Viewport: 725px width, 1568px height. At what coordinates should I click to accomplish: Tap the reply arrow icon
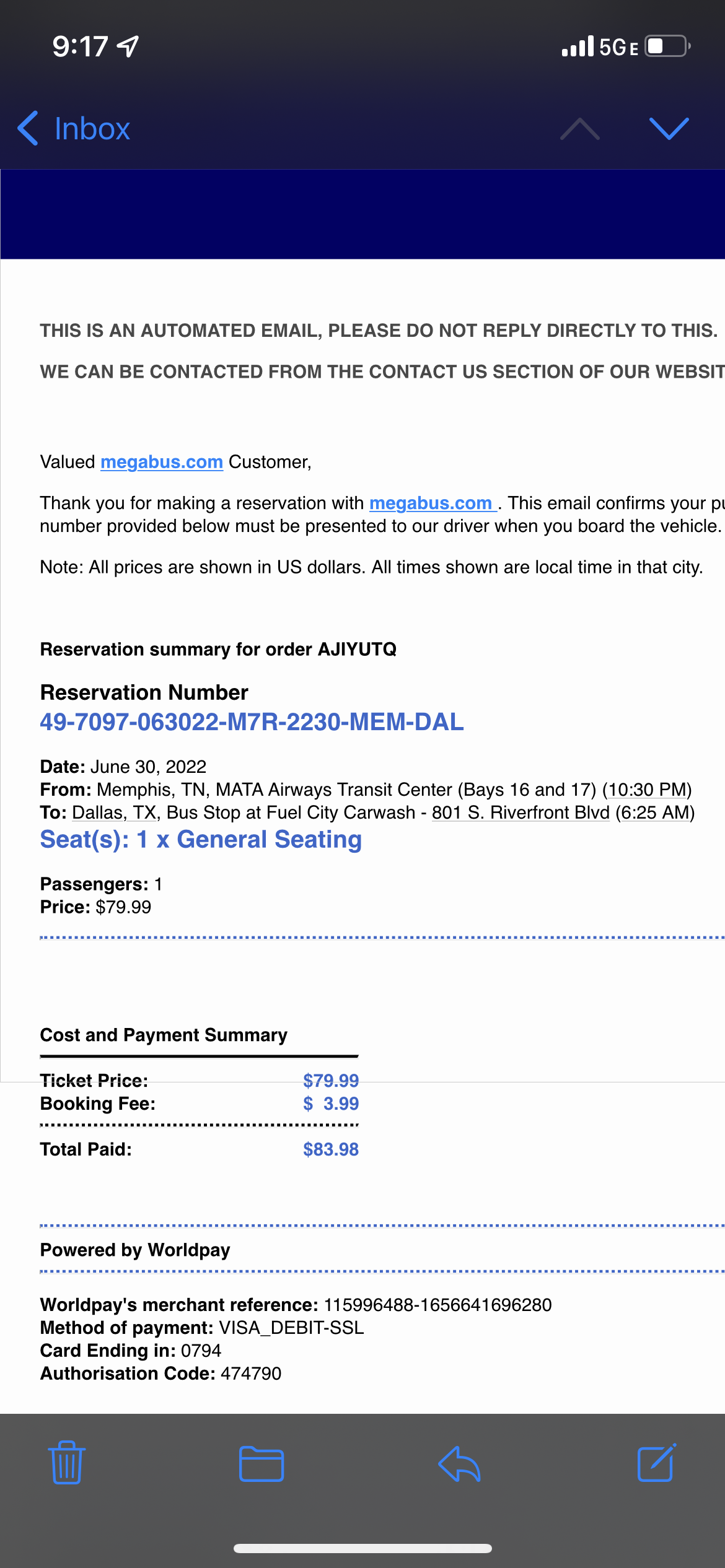coord(459,1464)
